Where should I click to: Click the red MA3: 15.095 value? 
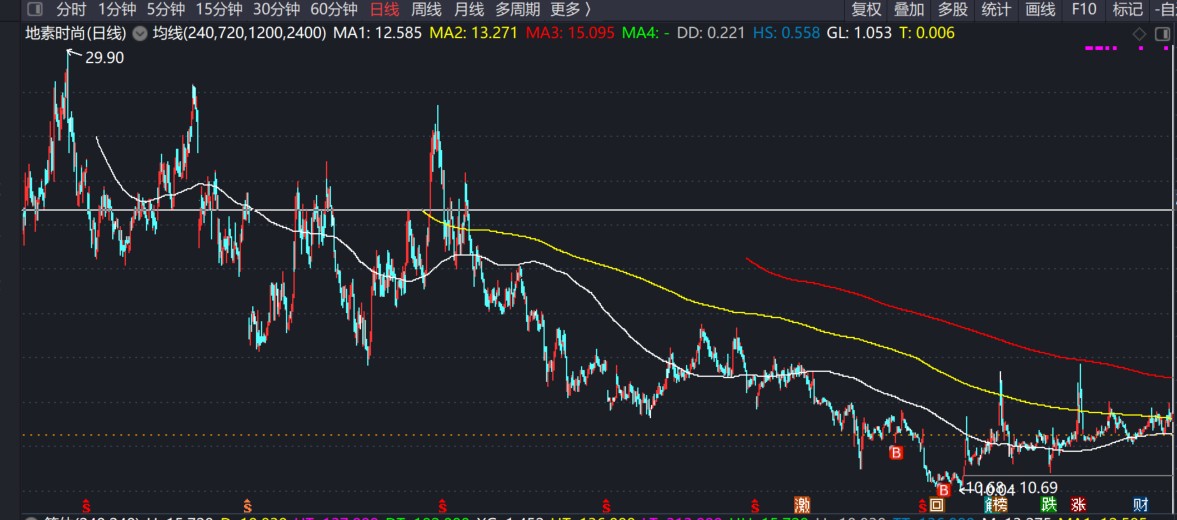(x=570, y=33)
